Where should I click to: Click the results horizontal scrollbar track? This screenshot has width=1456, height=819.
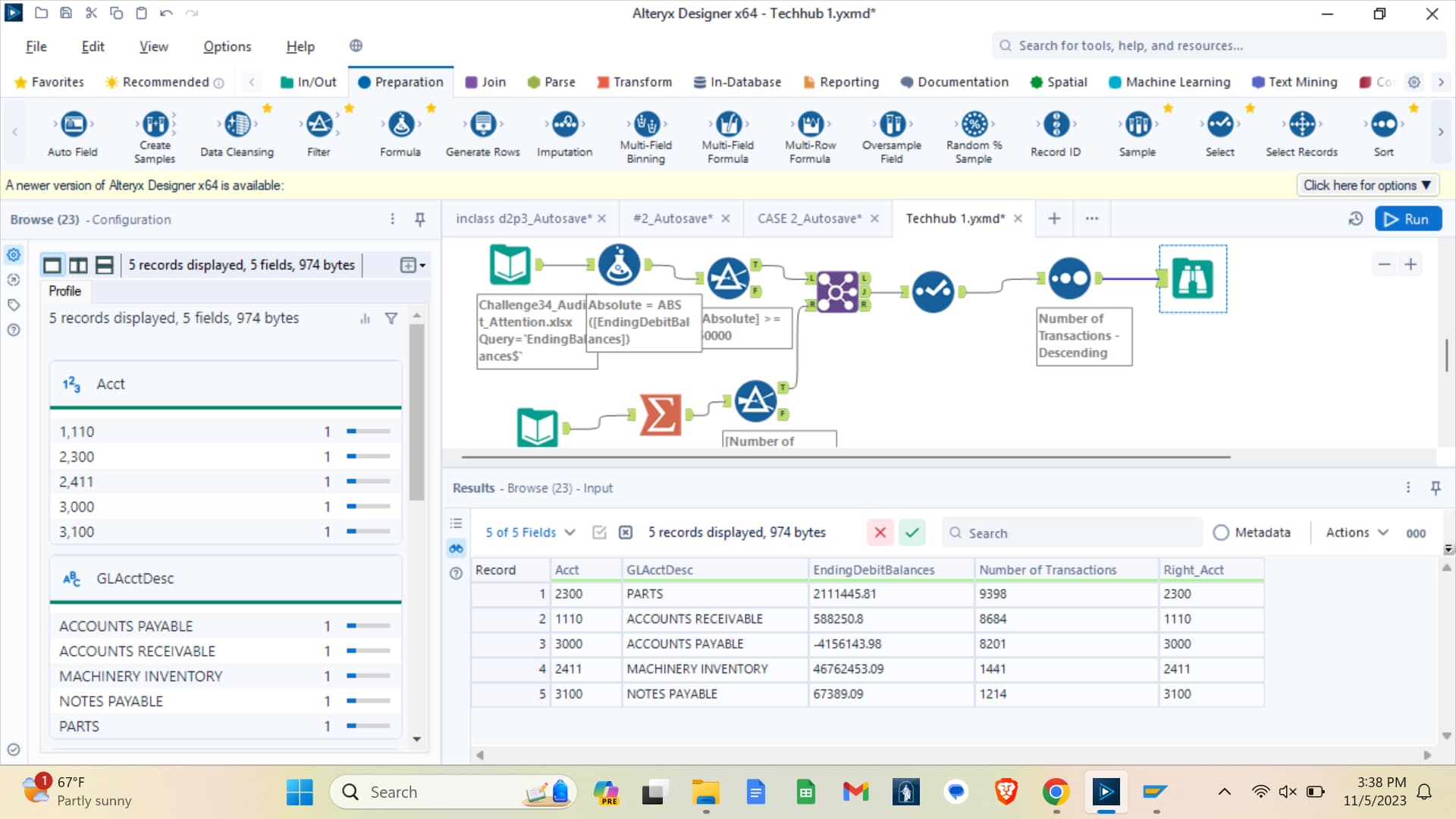(x=953, y=755)
